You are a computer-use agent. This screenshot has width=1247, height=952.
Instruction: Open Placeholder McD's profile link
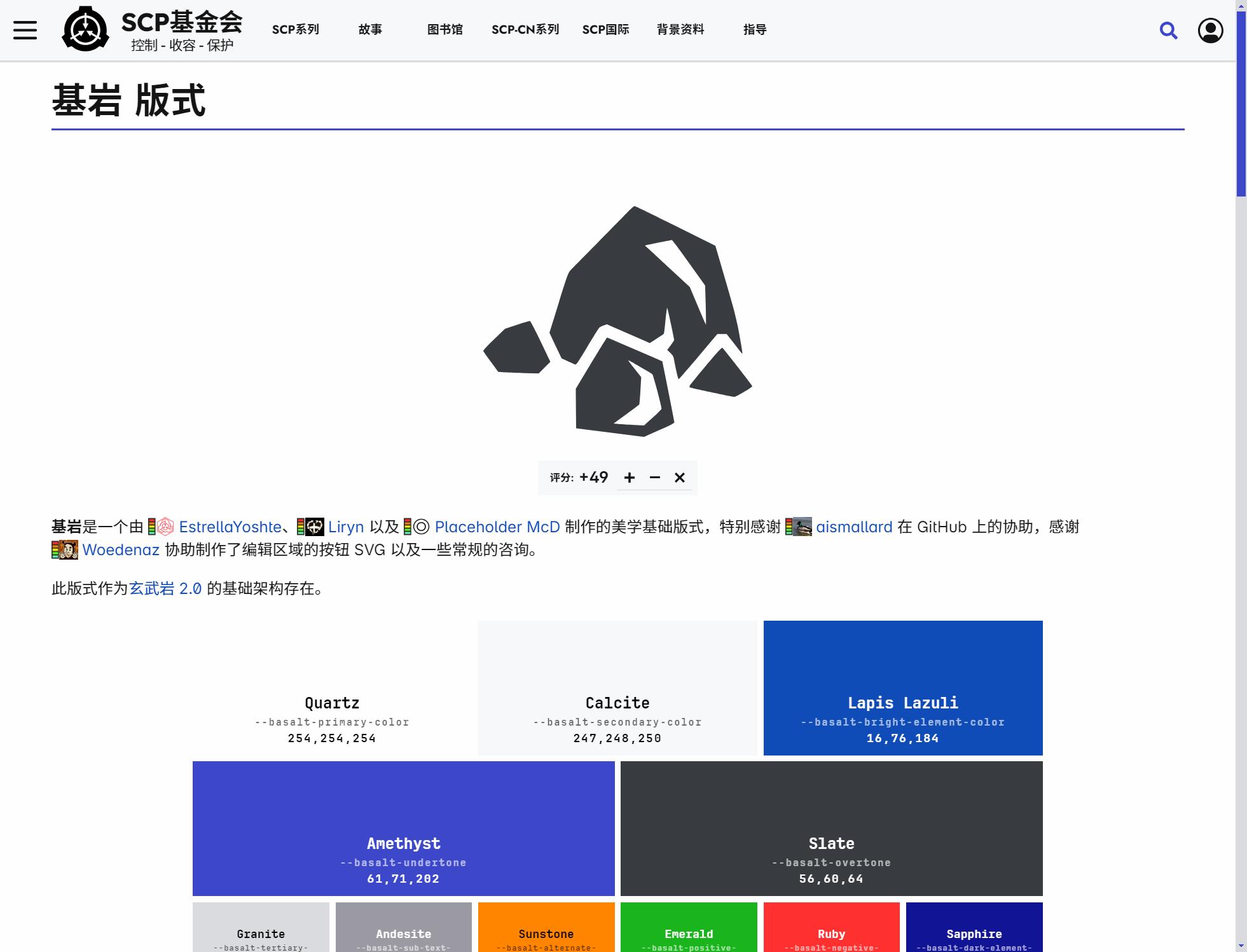497,527
